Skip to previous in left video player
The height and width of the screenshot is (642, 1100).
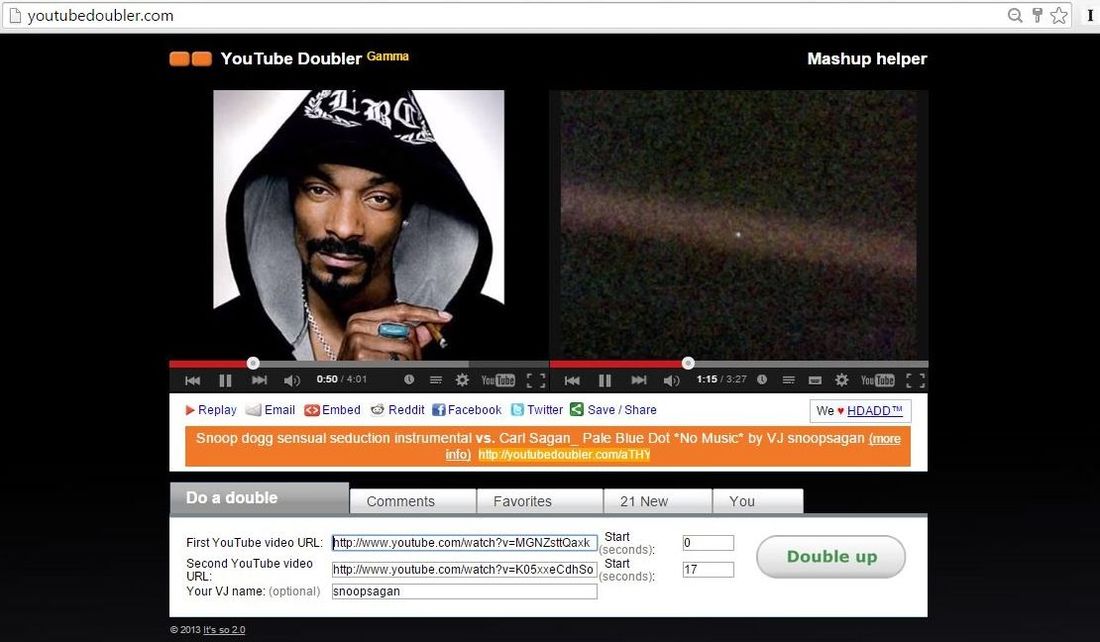pyautogui.click(x=192, y=380)
